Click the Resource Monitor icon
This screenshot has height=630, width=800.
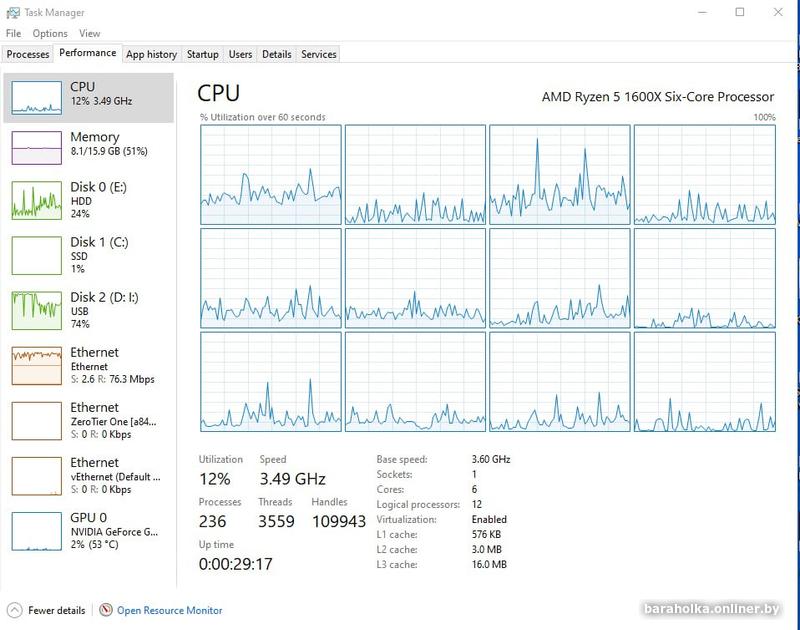[106, 610]
